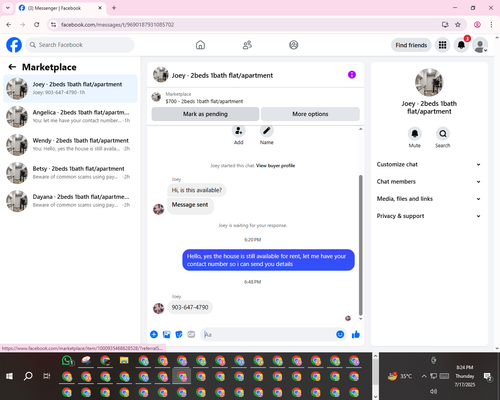Open the account profile menu
Viewport: 500px width, 400px height.
pos(480,45)
